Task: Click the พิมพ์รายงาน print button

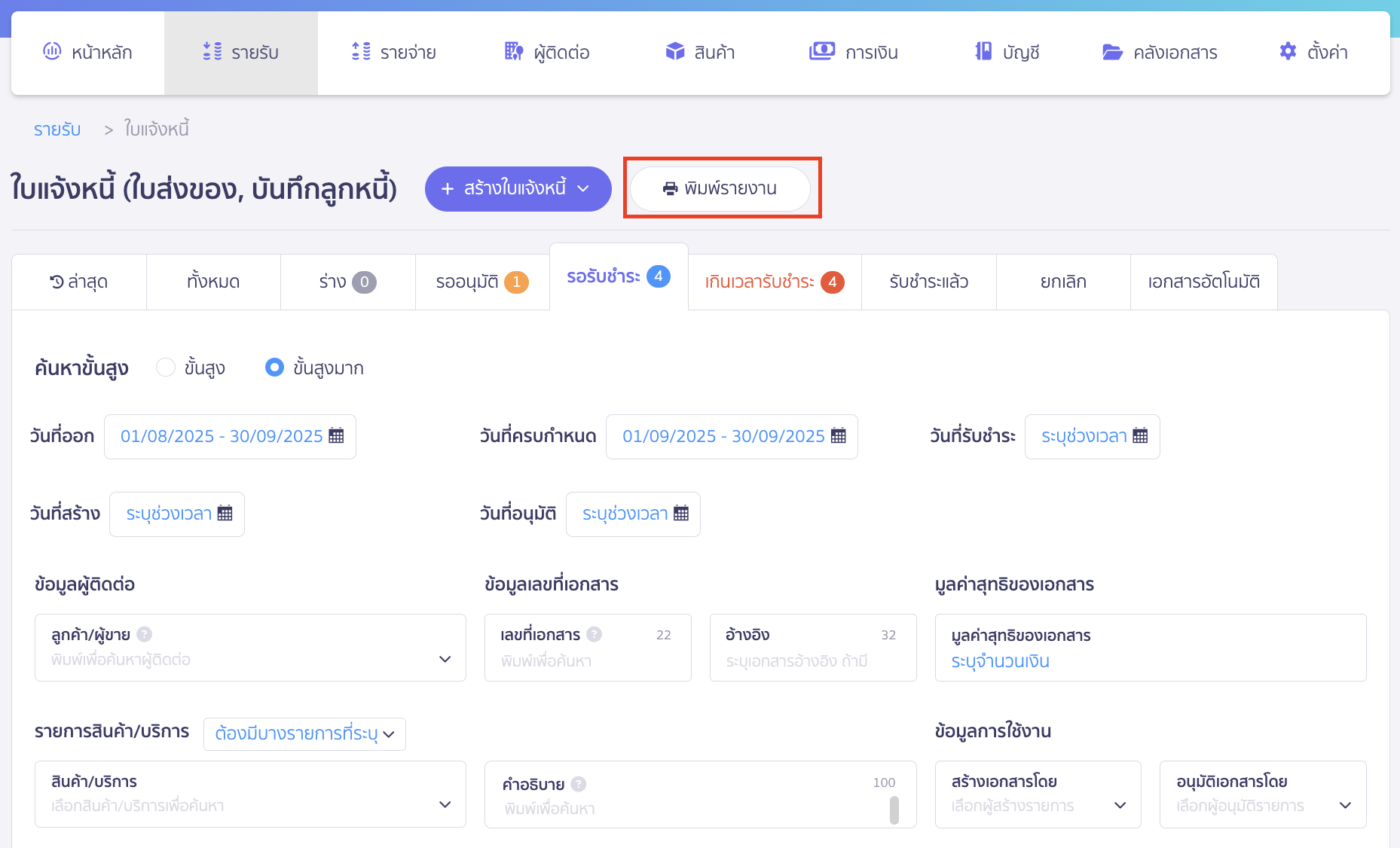Action: point(720,188)
